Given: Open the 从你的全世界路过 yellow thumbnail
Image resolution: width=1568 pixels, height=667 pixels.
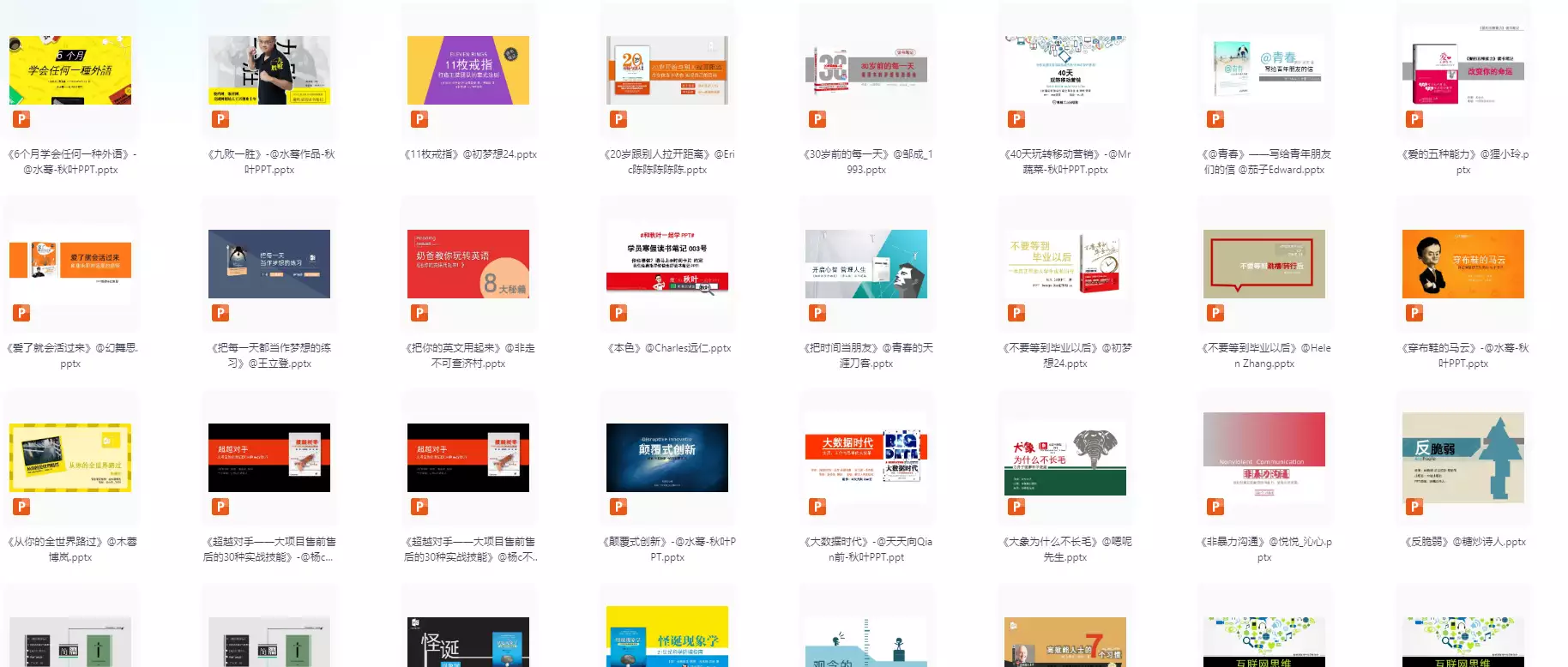Looking at the screenshot, I should [70, 458].
